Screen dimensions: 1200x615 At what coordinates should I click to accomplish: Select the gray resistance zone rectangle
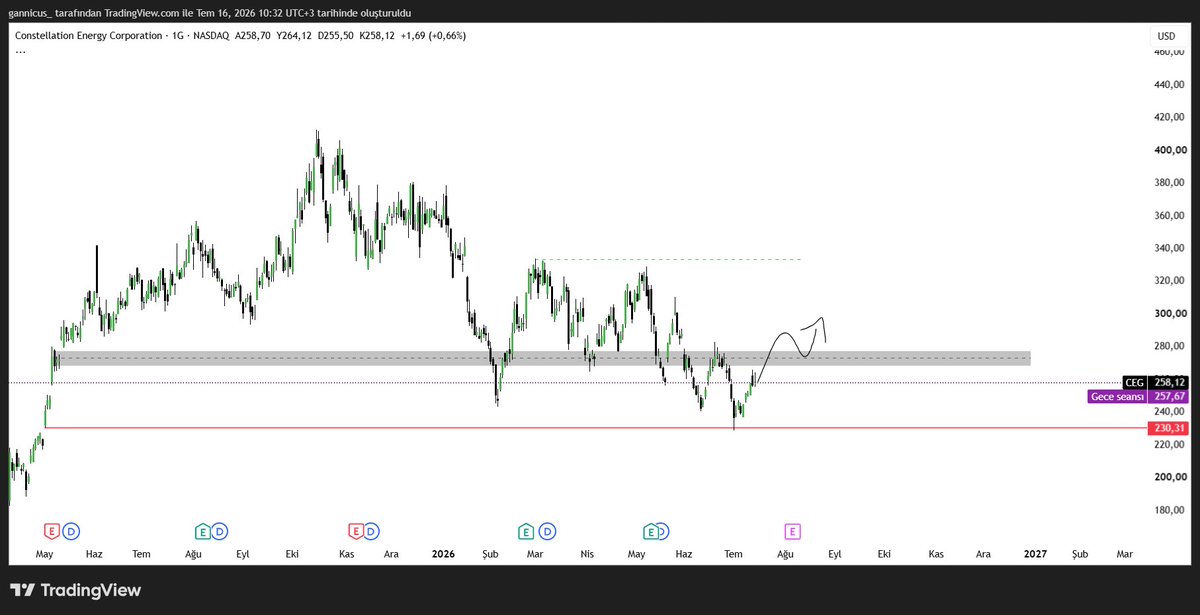click(x=545, y=358)
